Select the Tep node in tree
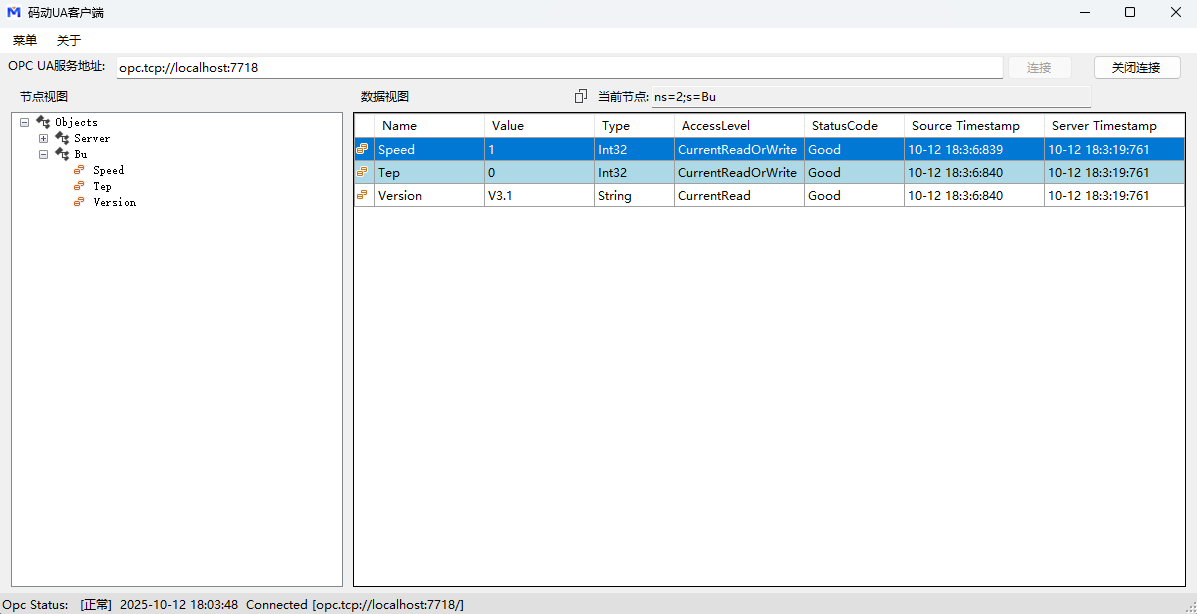 [102, 186]
